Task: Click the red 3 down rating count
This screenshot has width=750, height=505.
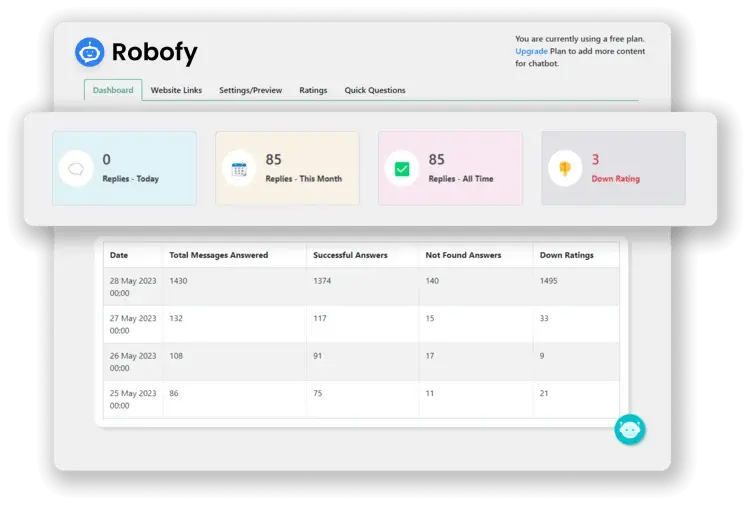Action: coord(596,159)
